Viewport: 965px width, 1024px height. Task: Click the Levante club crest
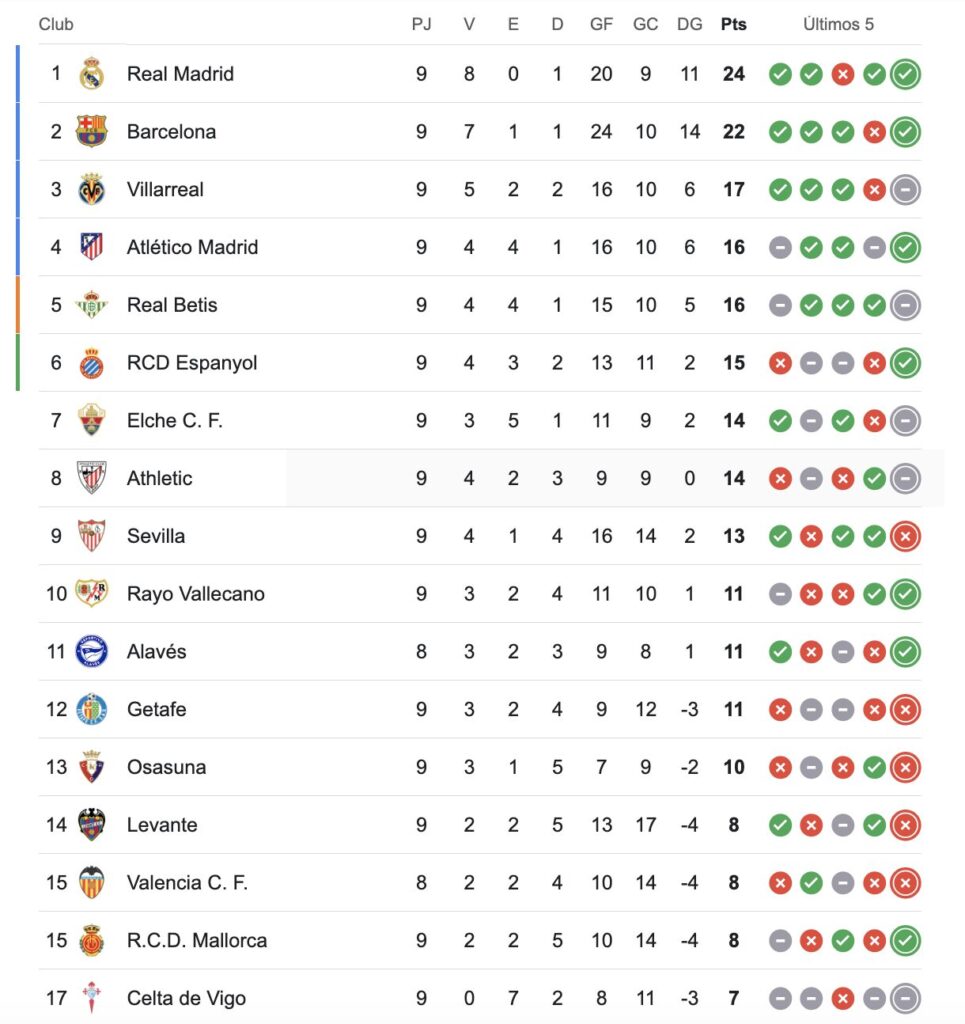[x=92, y=825]
